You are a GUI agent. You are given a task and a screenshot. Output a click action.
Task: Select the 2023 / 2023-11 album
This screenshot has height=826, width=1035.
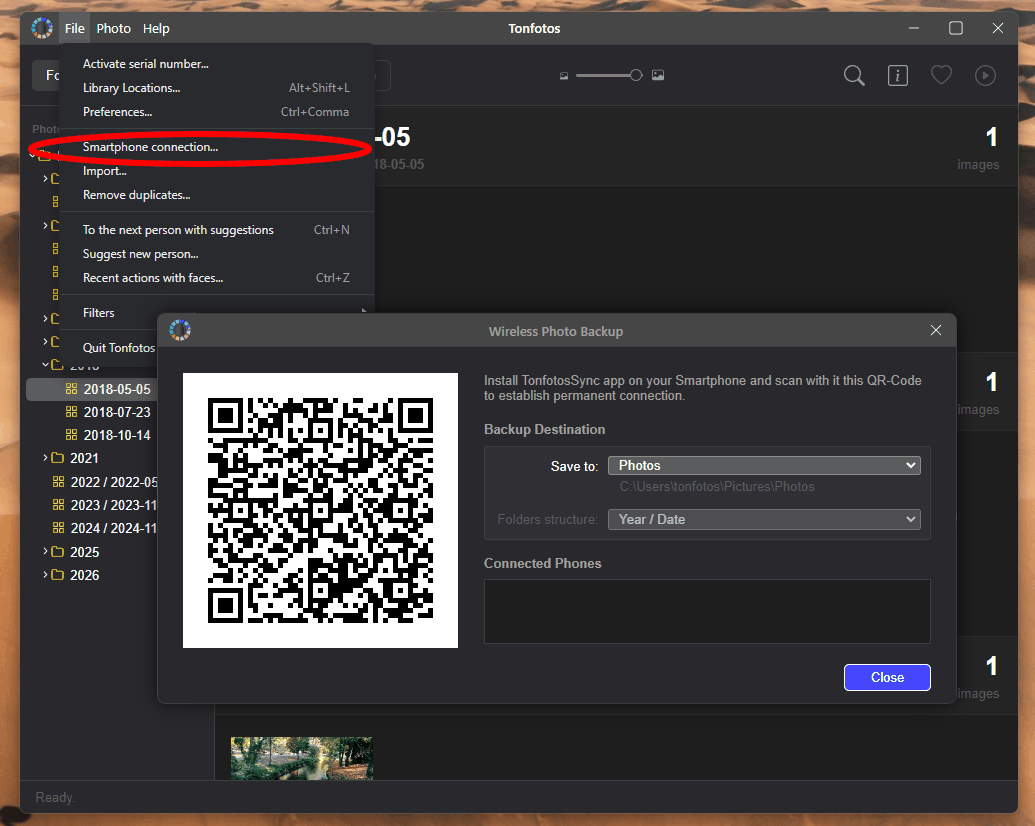(x=114, y=505)
